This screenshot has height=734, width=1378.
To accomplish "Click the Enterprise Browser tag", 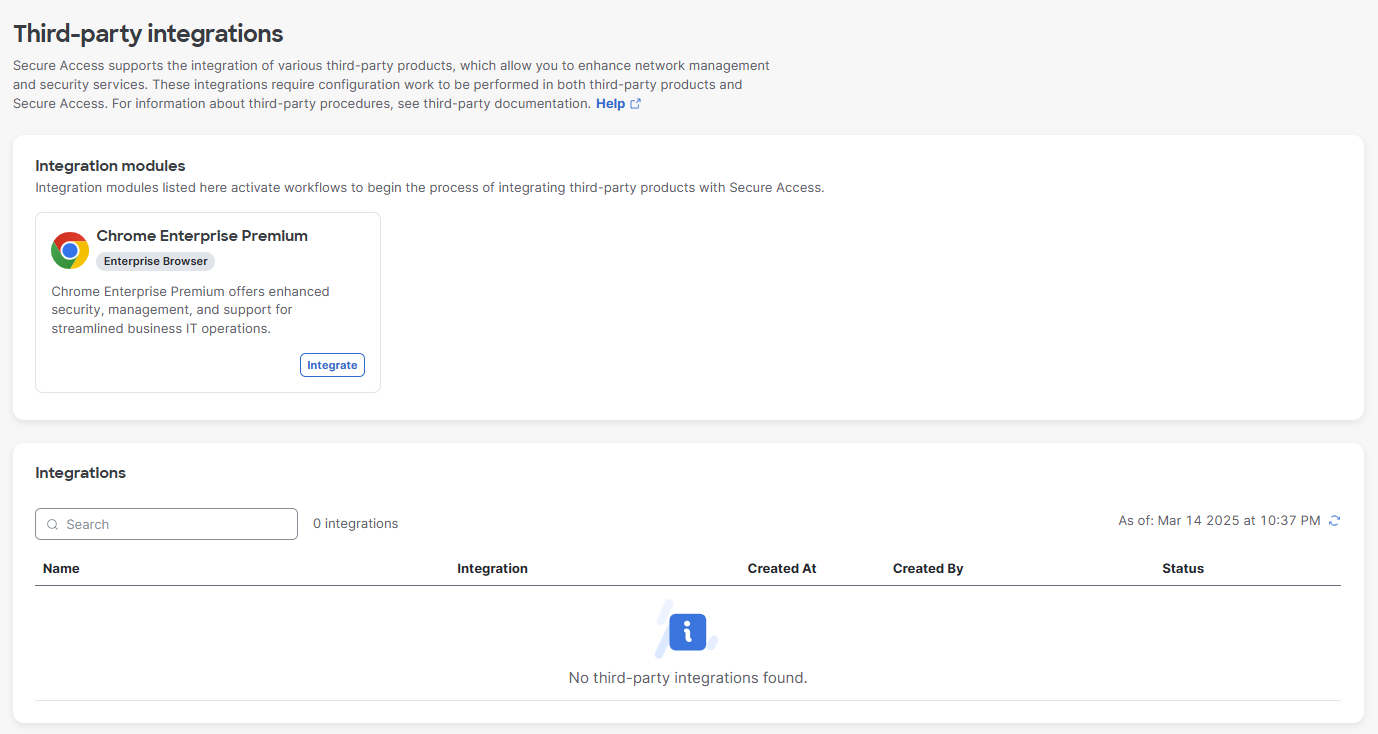I will (x=156, y=261).
